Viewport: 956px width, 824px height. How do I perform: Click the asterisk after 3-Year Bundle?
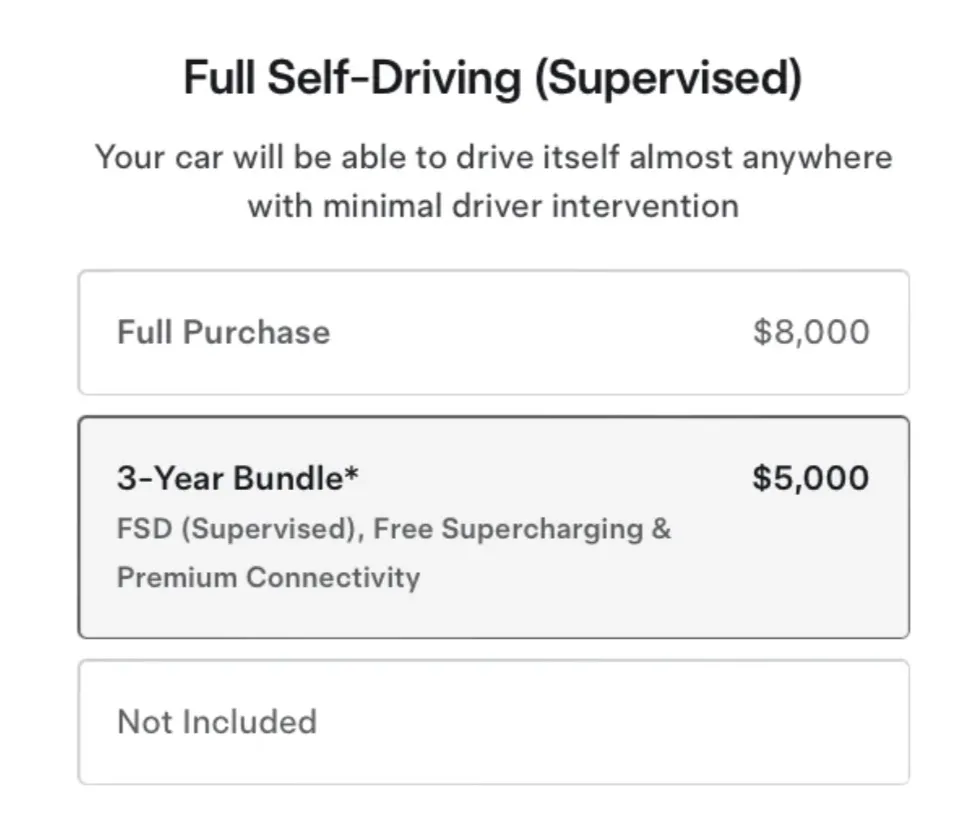pos(351,476)
